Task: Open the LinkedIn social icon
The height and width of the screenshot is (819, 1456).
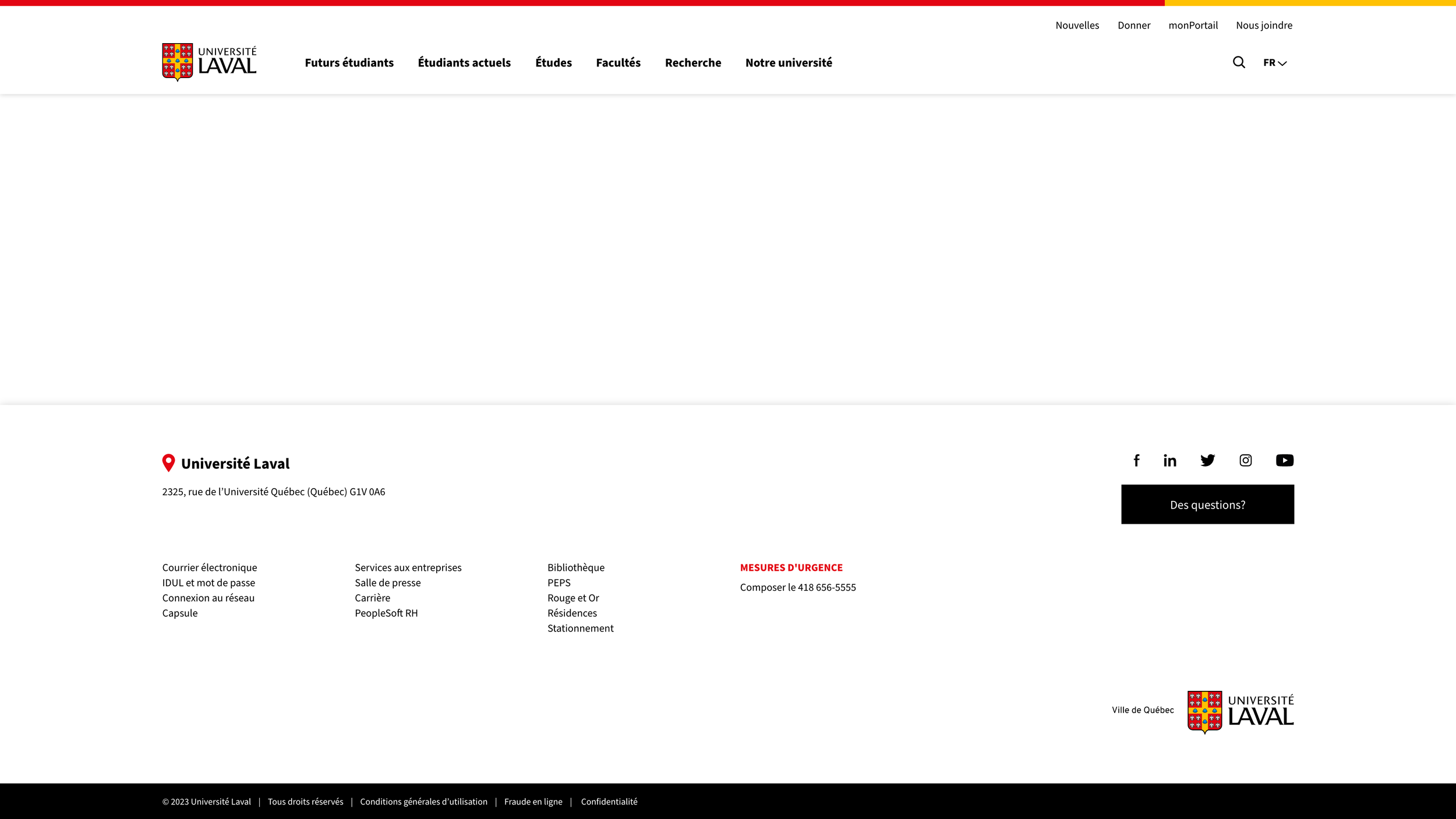Action: point(1170,461)
